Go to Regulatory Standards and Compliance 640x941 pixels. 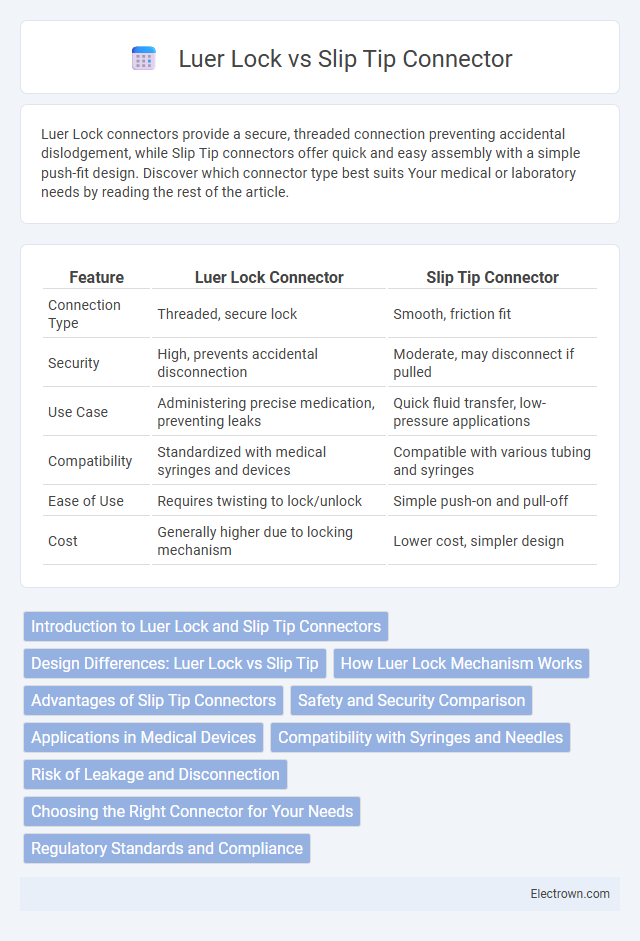coord(167,849)
